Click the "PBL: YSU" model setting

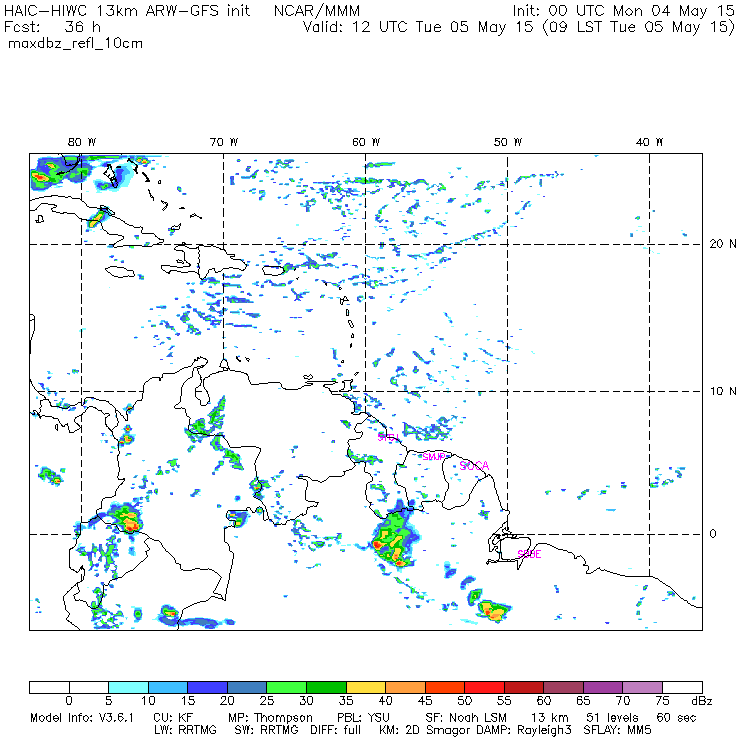(x=363, y=718)
